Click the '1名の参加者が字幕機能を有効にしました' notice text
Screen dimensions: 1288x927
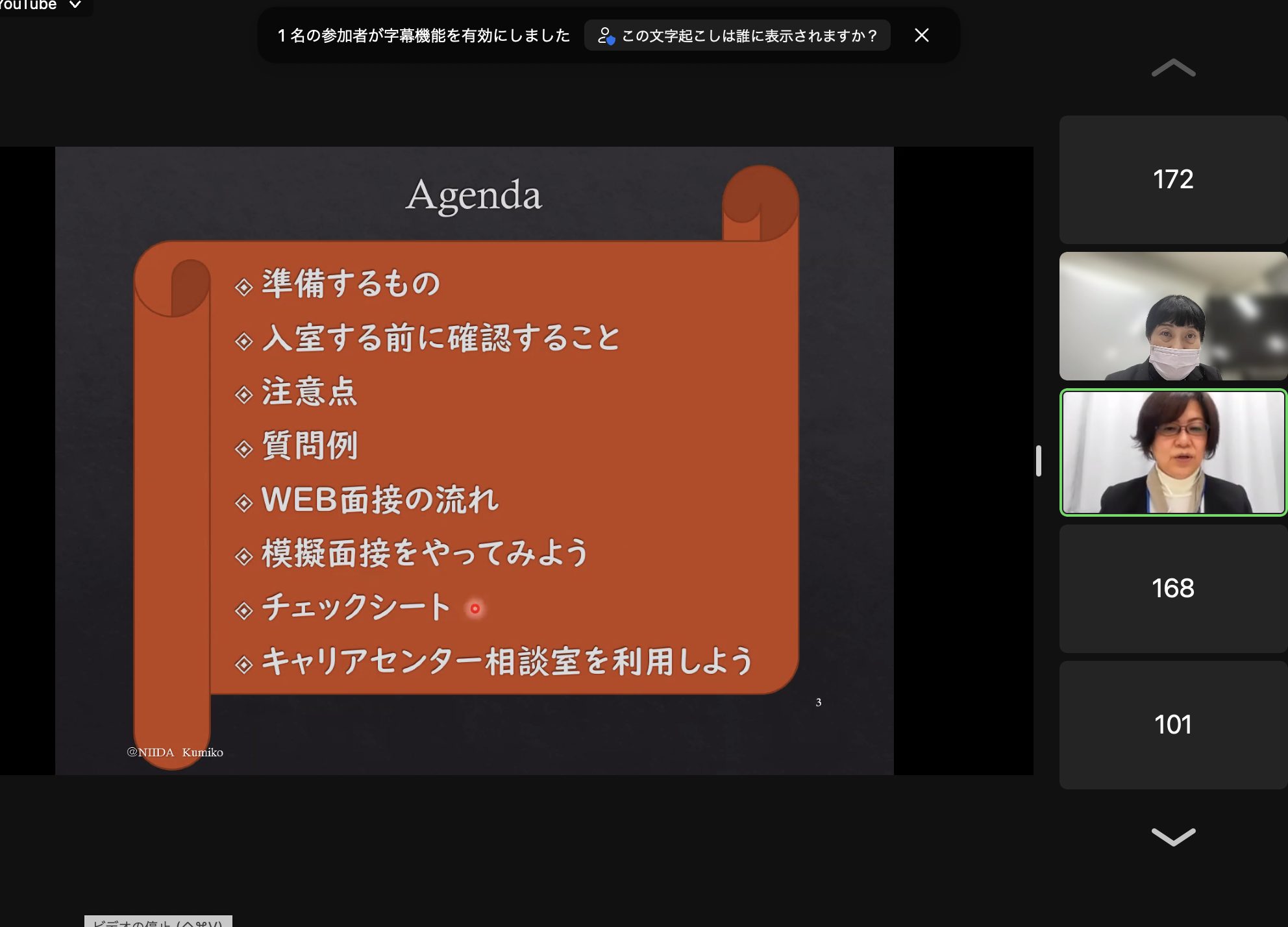pos(423,36)
